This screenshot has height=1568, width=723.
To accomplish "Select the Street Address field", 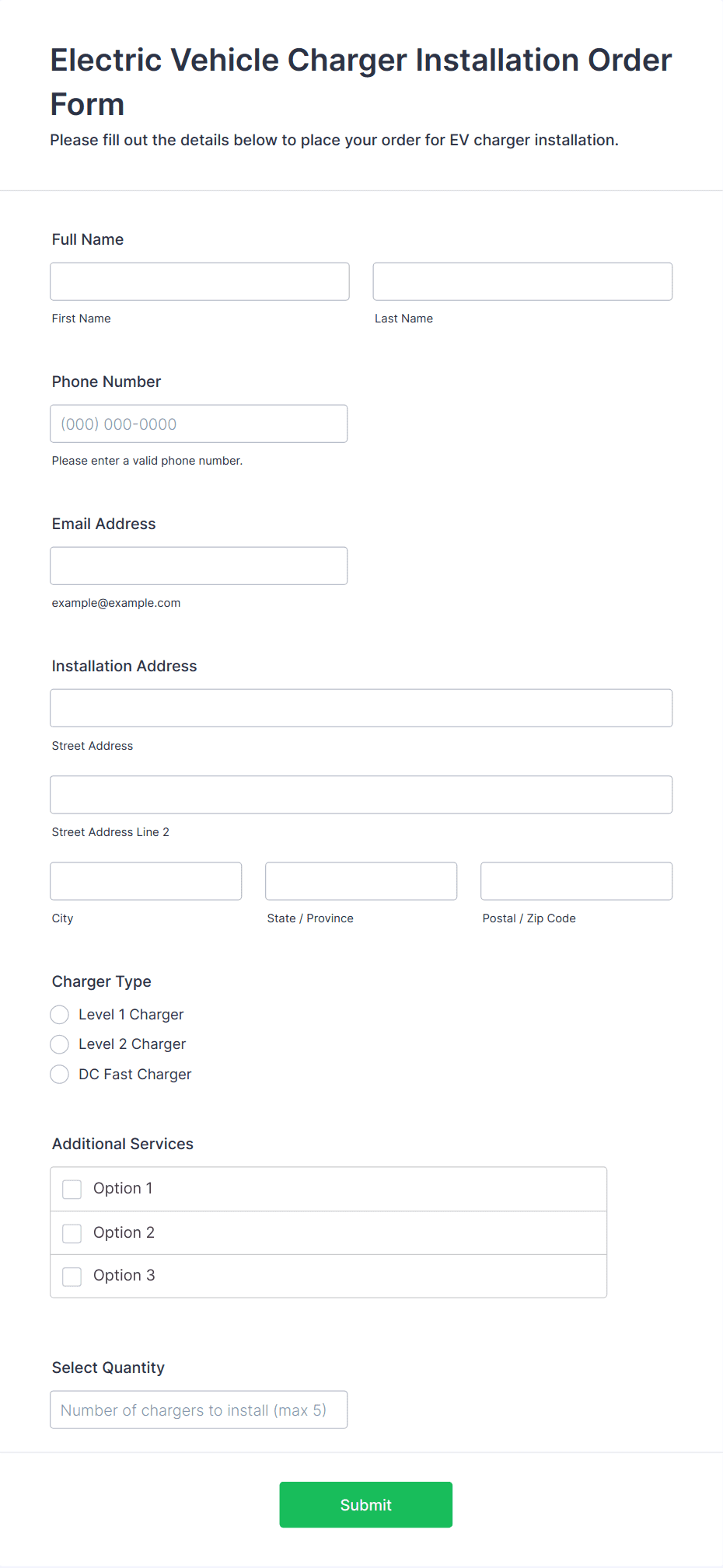I will pyautogui.click(x=361, y=708).
